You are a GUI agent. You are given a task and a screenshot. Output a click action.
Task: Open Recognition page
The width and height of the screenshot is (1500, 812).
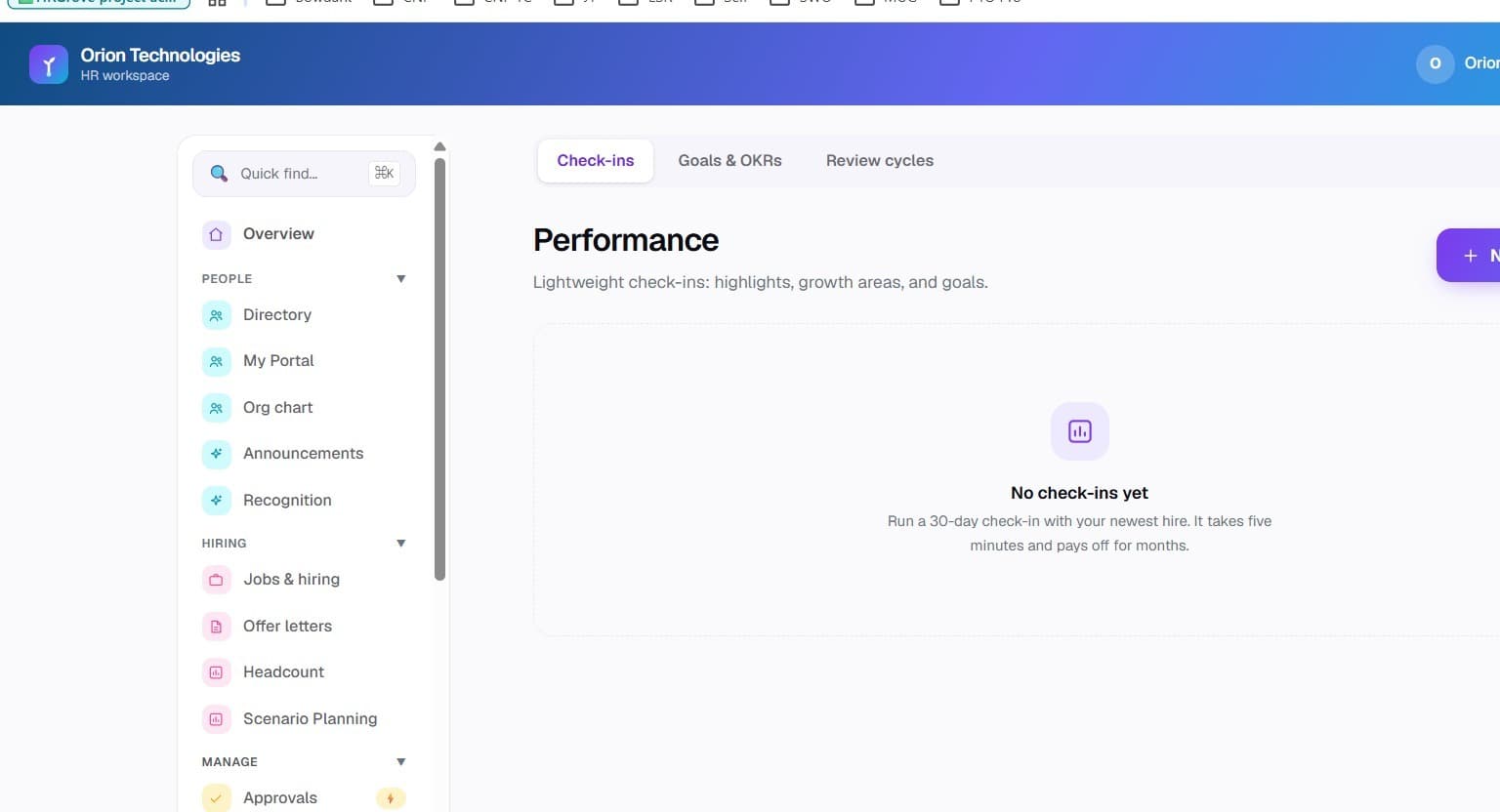(x=305, y=501)
